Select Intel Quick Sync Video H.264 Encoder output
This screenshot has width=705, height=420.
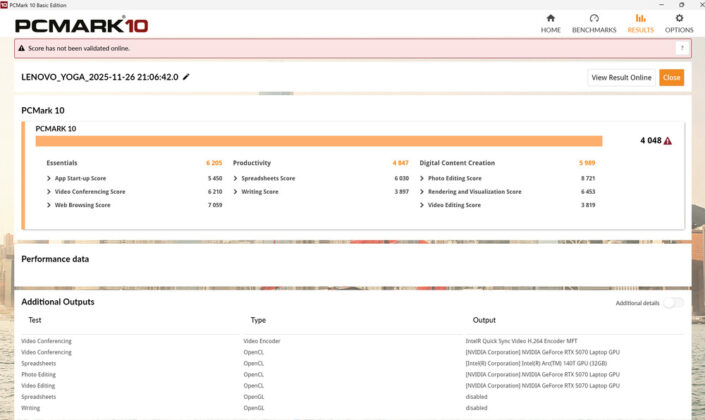pyautogui.click(x=521, y=341)
